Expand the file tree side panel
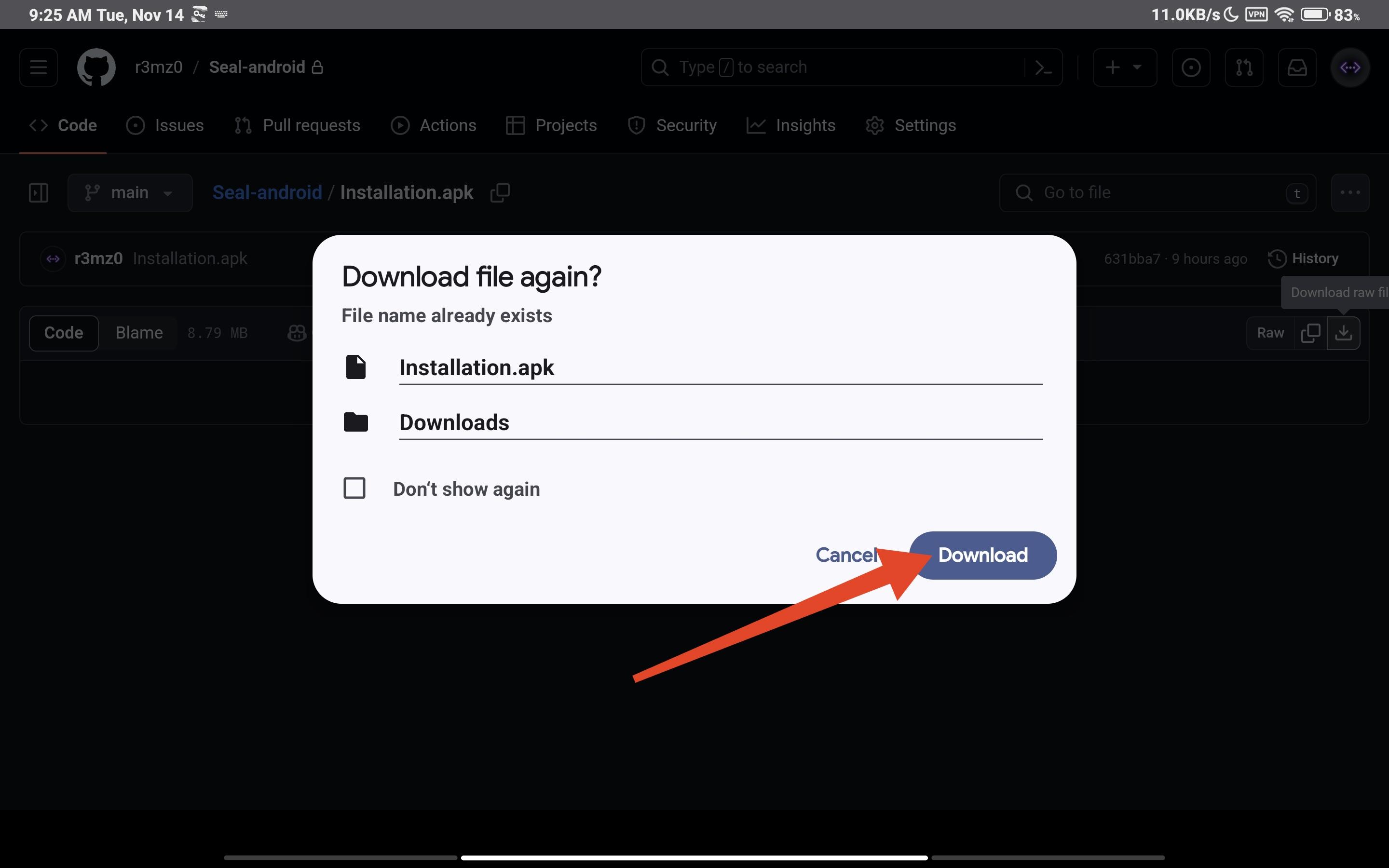Screen dimensions: 1389x868 [x=39, y=192]
